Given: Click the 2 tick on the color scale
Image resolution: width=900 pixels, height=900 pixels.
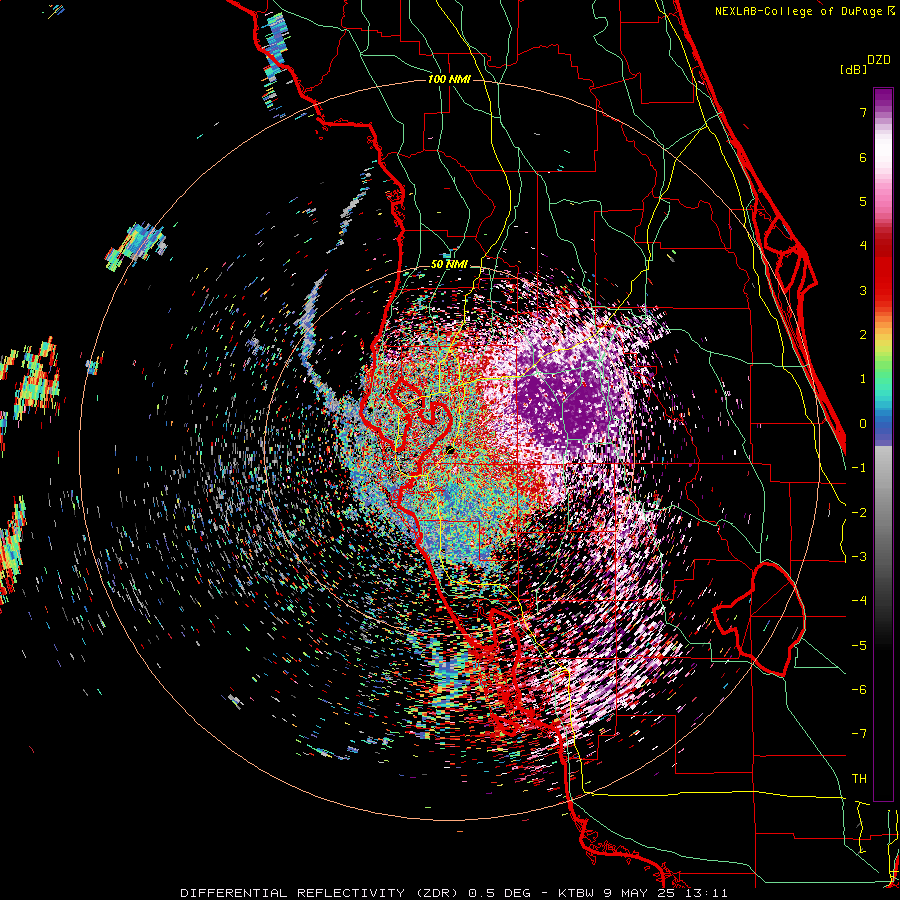Looking at the screenshot, I should pos(863,335).
